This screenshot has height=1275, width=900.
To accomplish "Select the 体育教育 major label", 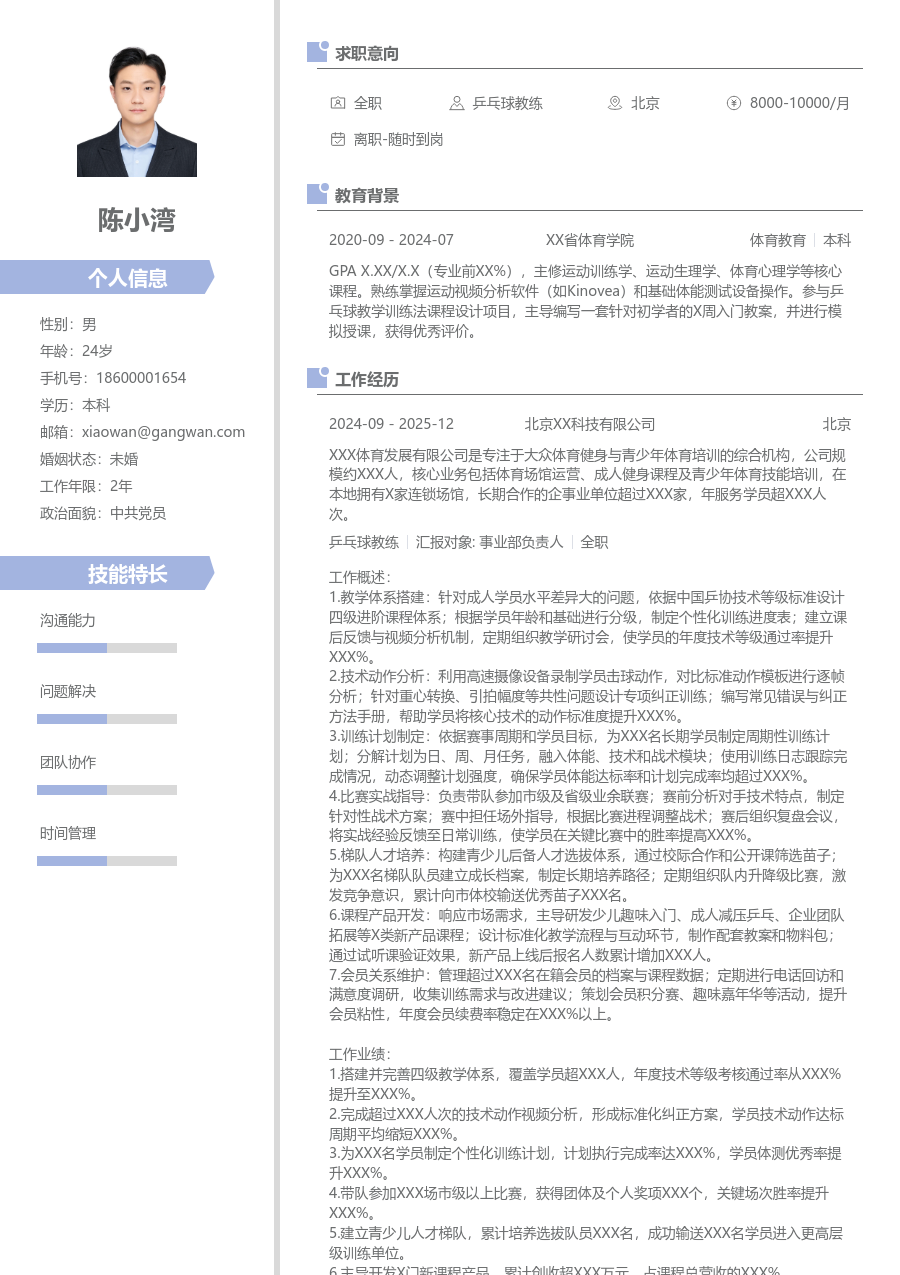I will 777,240.
